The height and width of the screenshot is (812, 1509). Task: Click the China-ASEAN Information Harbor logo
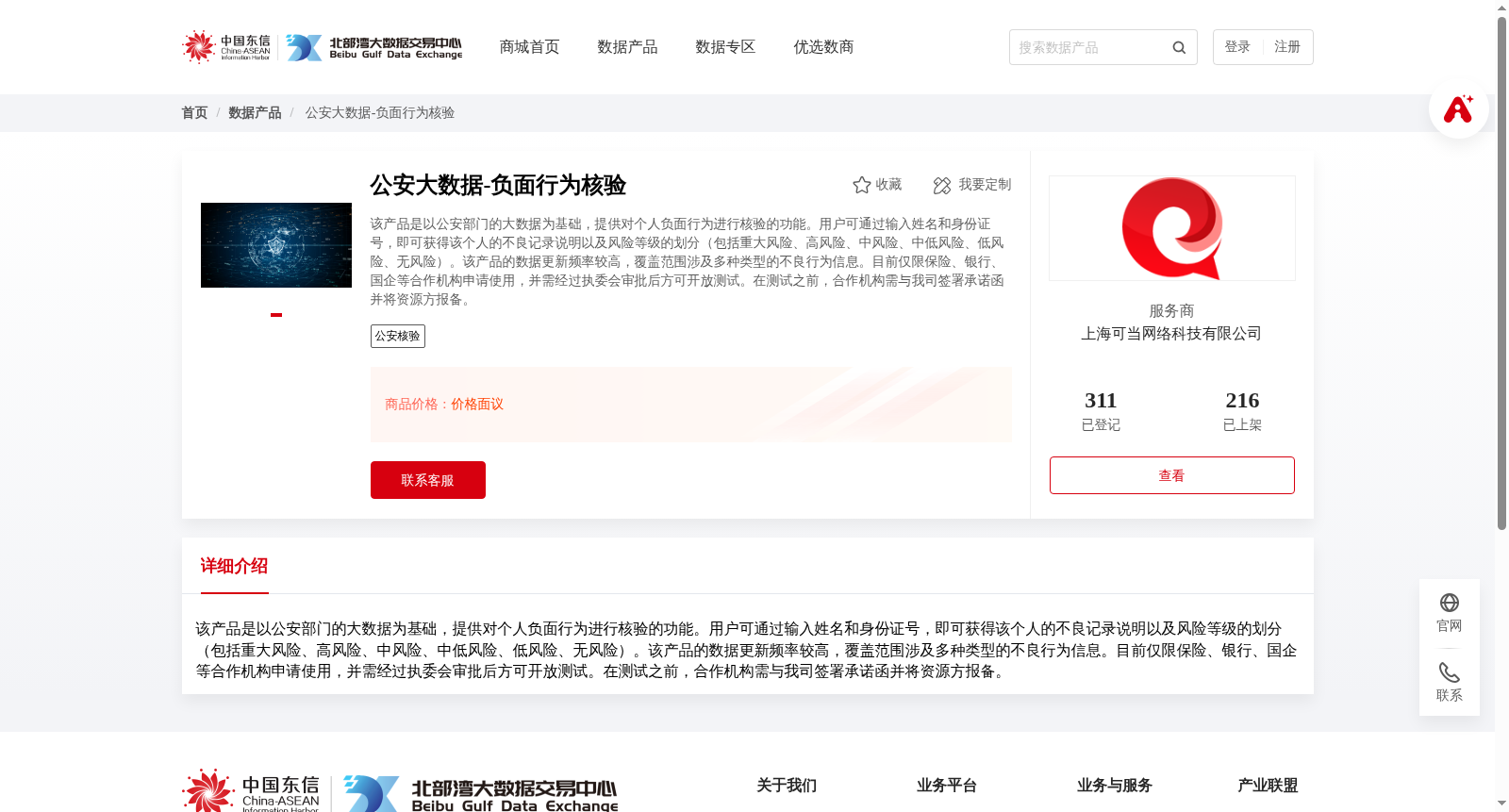(226, 47)
